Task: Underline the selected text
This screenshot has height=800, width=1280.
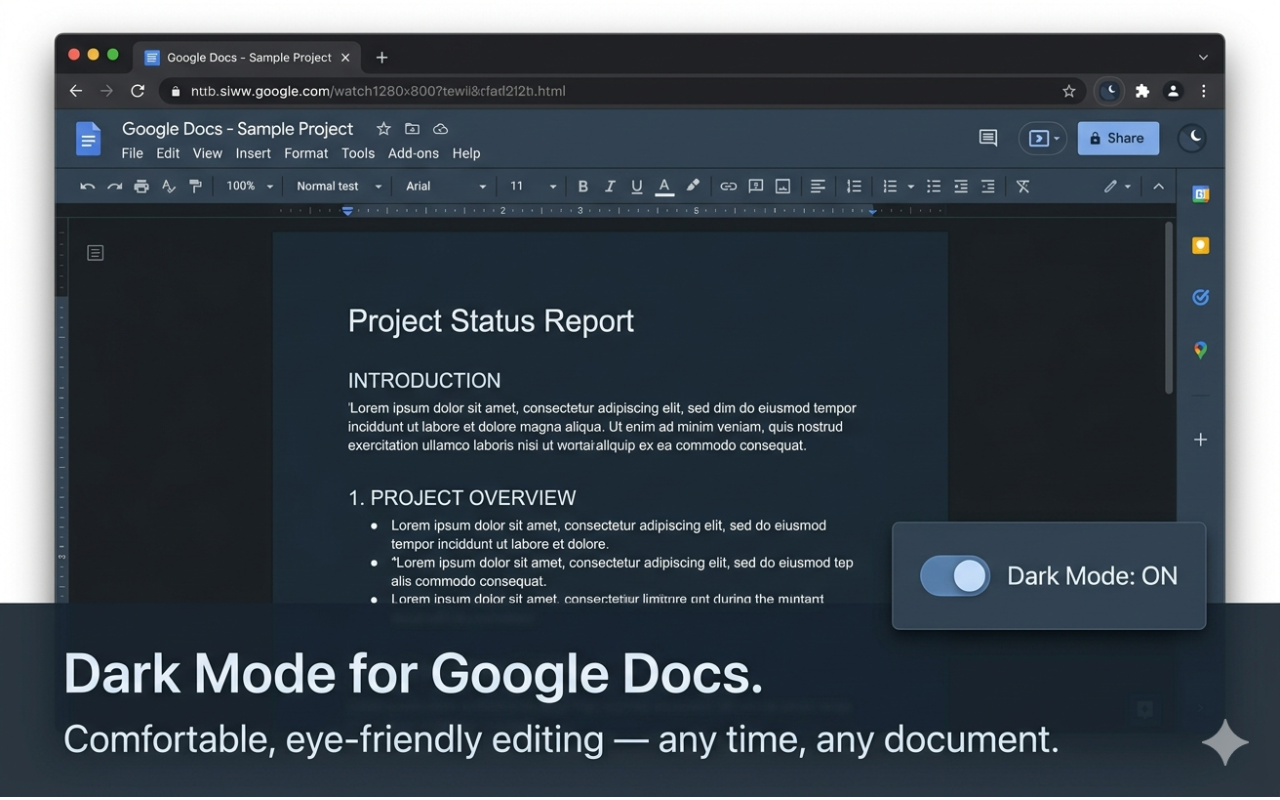Action: point(637,186)
